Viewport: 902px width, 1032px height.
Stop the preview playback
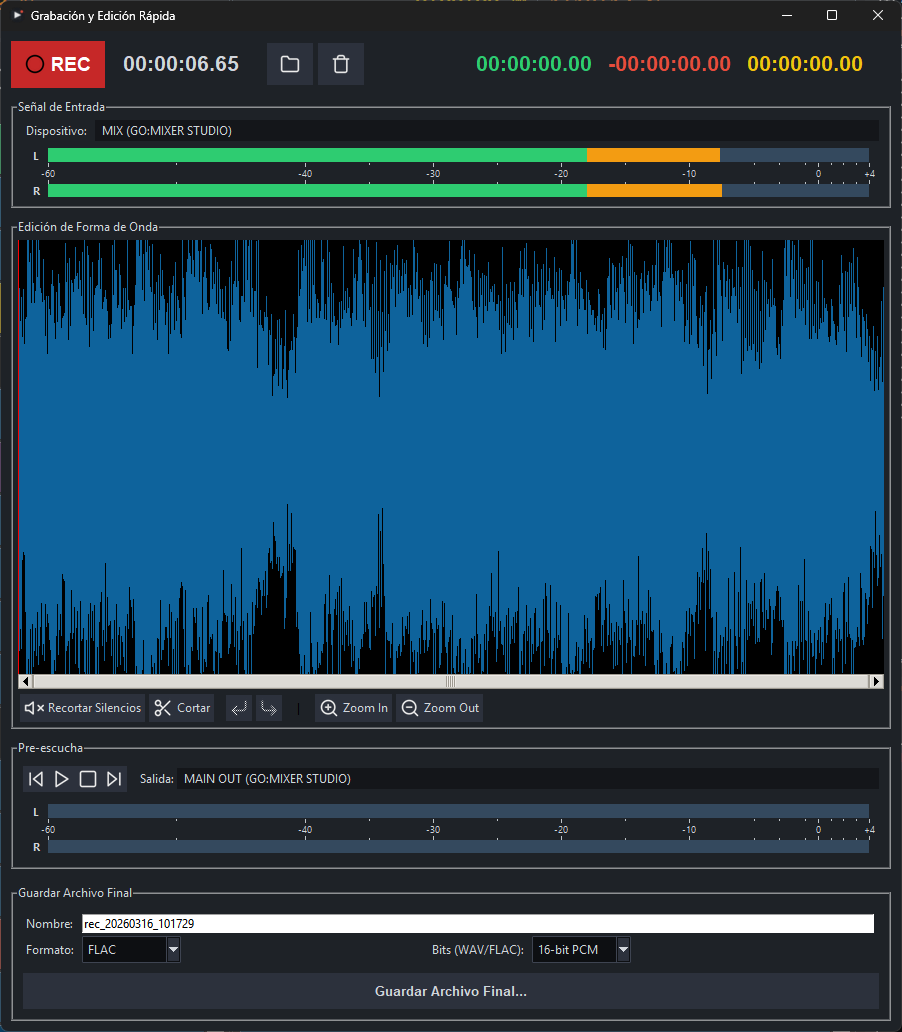[88, 779]
